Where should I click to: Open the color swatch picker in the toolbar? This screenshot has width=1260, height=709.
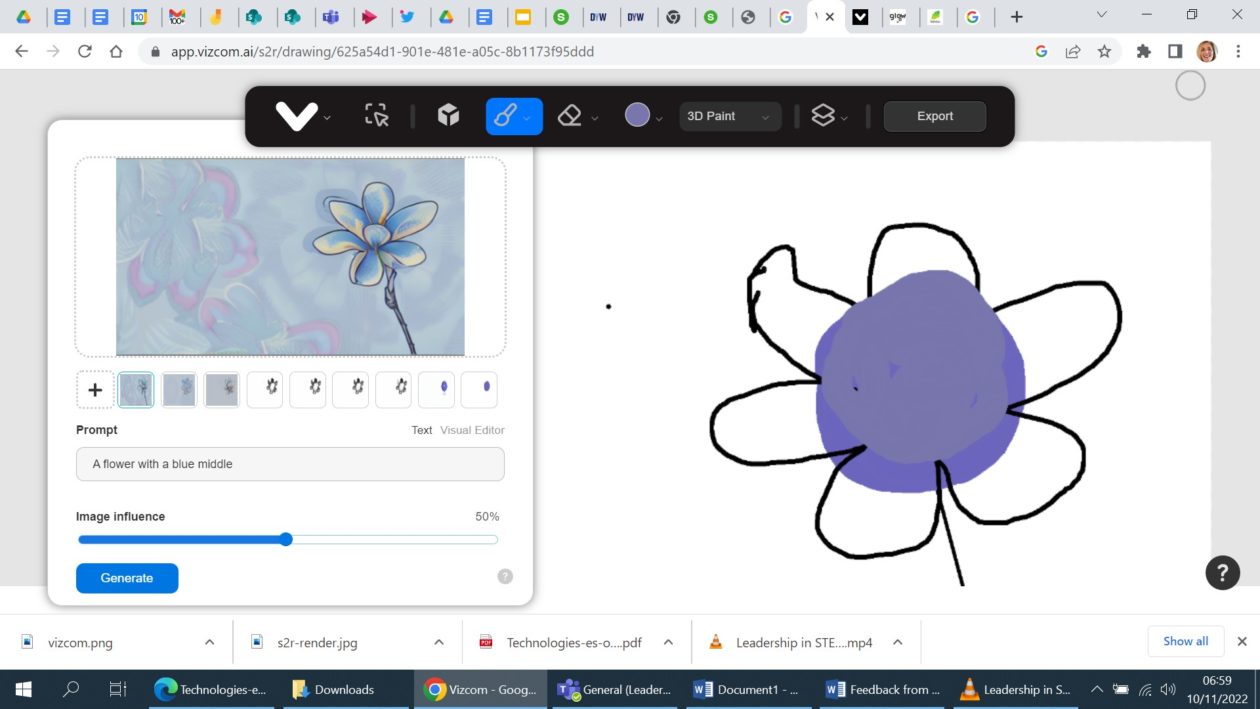(x=637, y=115)
